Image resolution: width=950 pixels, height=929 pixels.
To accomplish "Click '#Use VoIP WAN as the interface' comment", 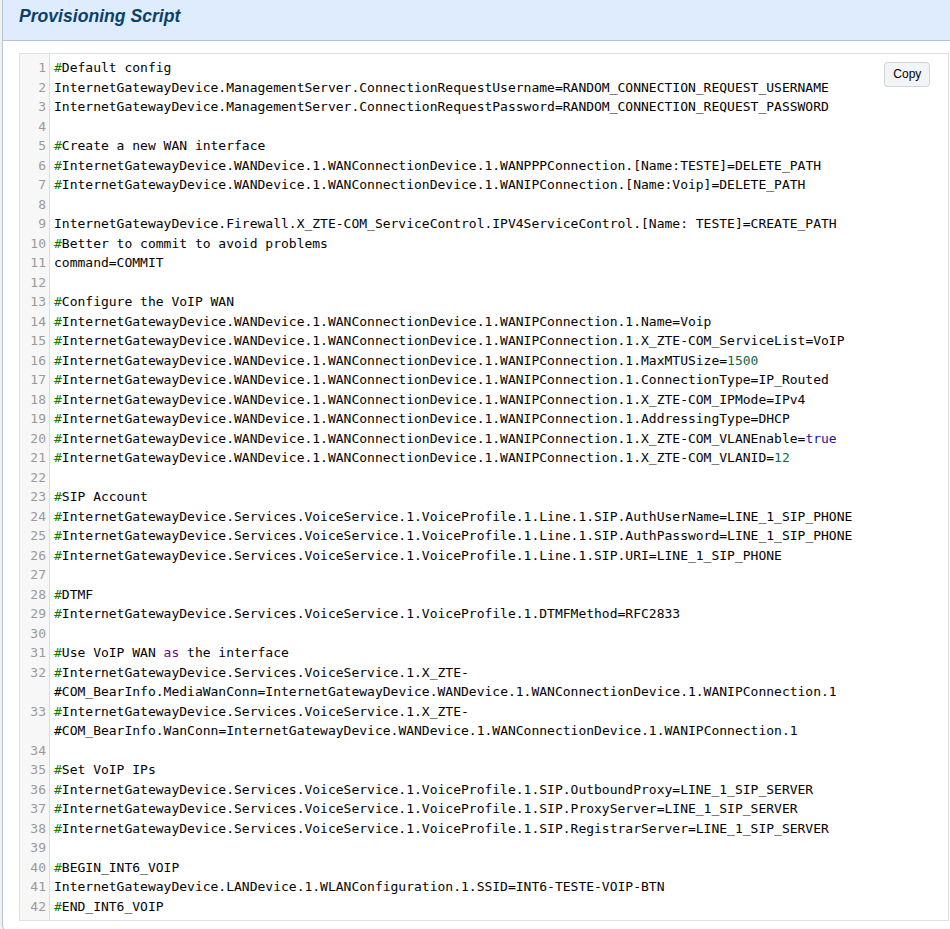I will click(171, 653).
